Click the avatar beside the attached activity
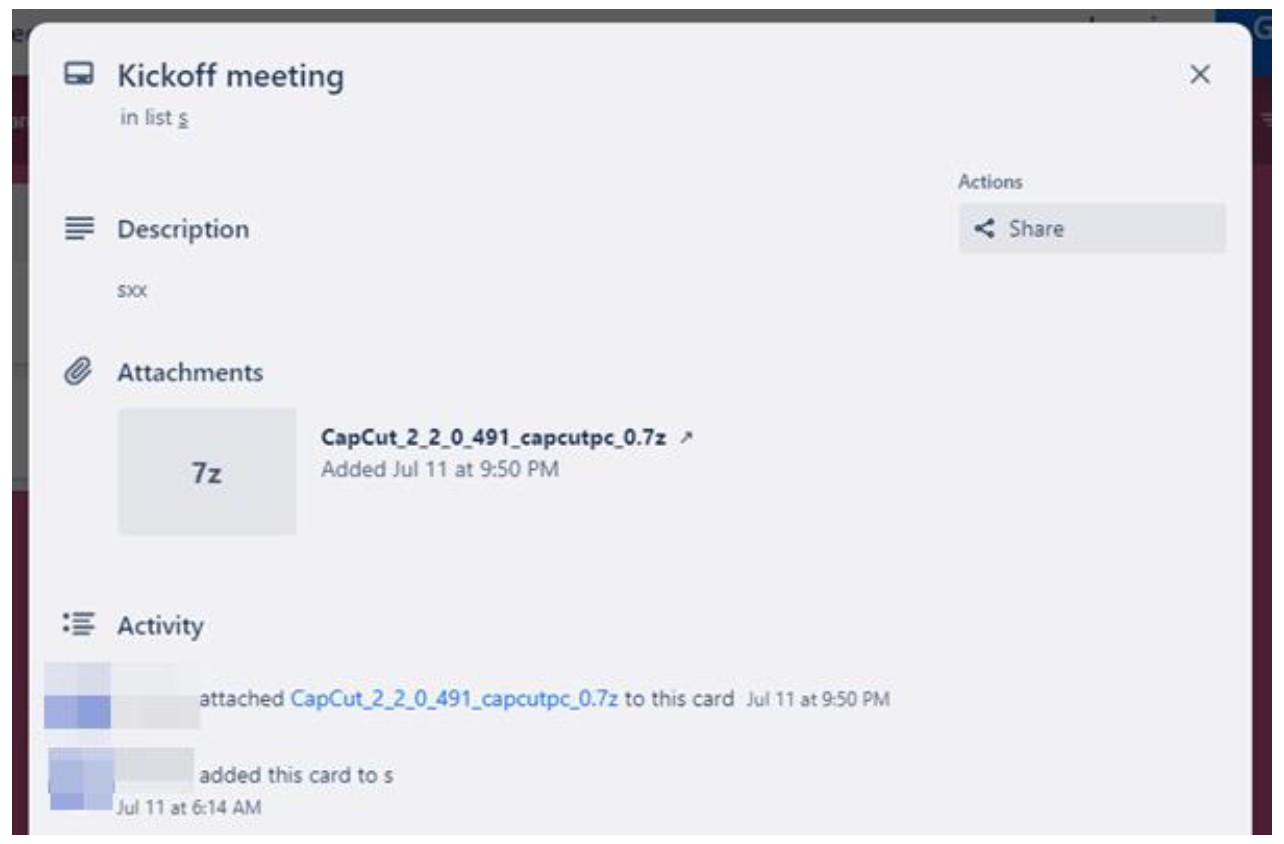This screenshot has height=844, width=1284. point(78,697)
